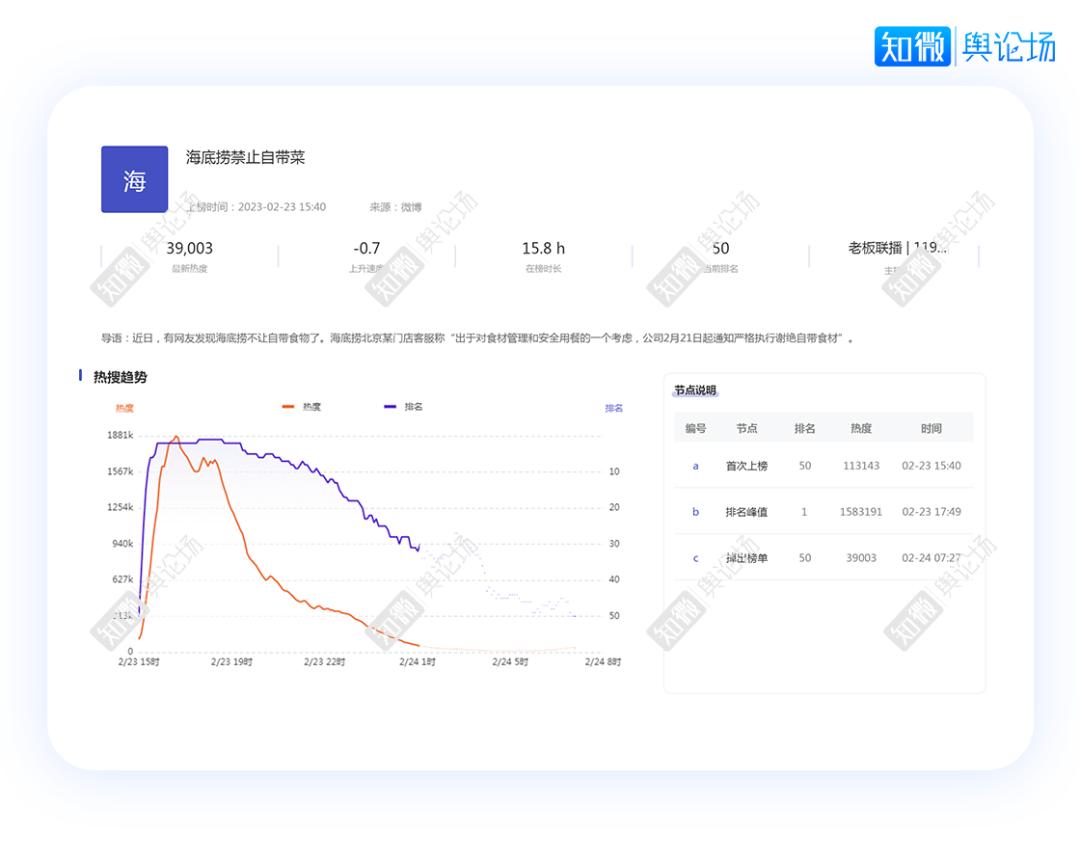Select node b in the 编号 column
Viewport: 1080px width, 859px height.
(696, 512)
